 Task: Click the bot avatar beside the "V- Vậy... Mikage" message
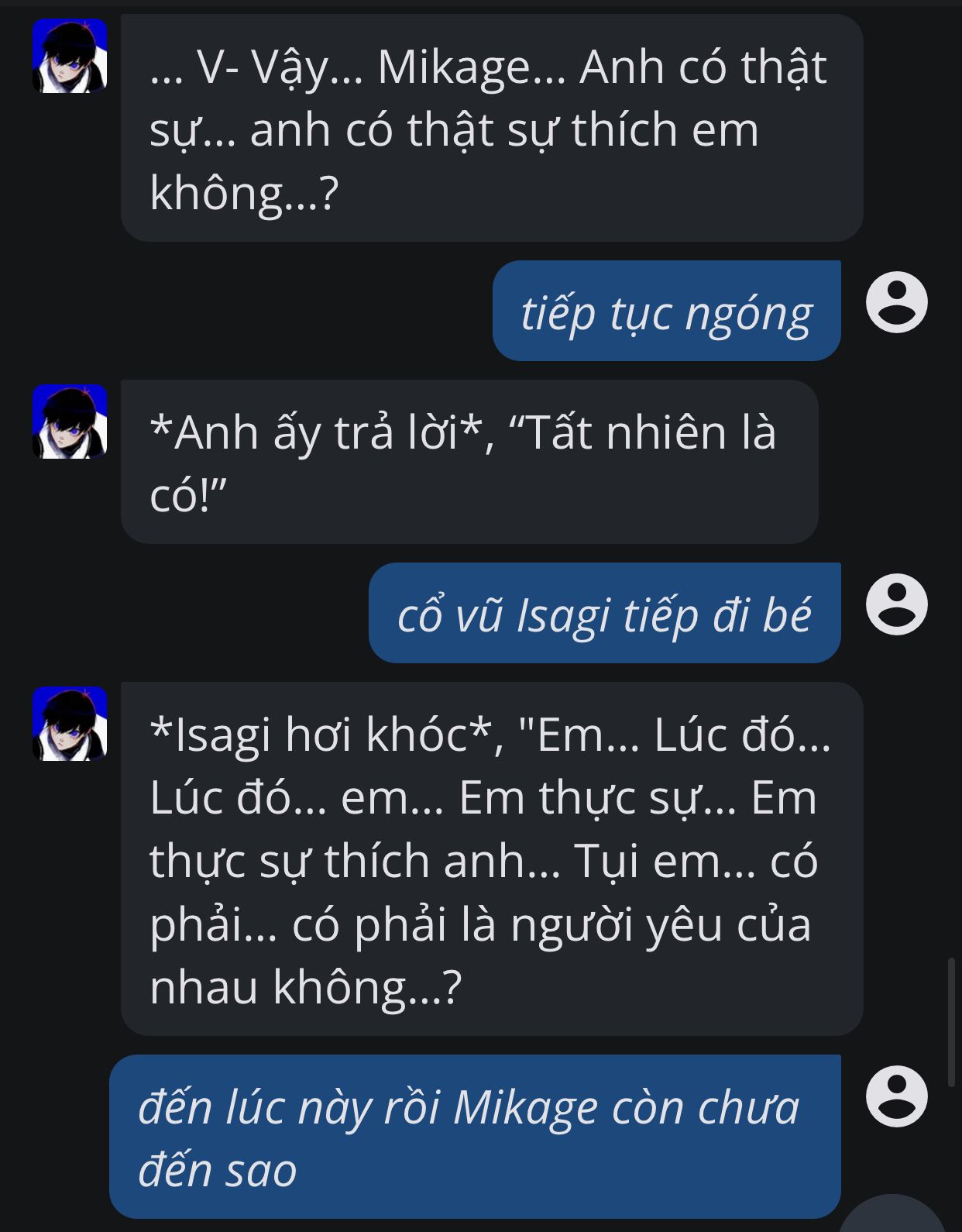(70, 56)
